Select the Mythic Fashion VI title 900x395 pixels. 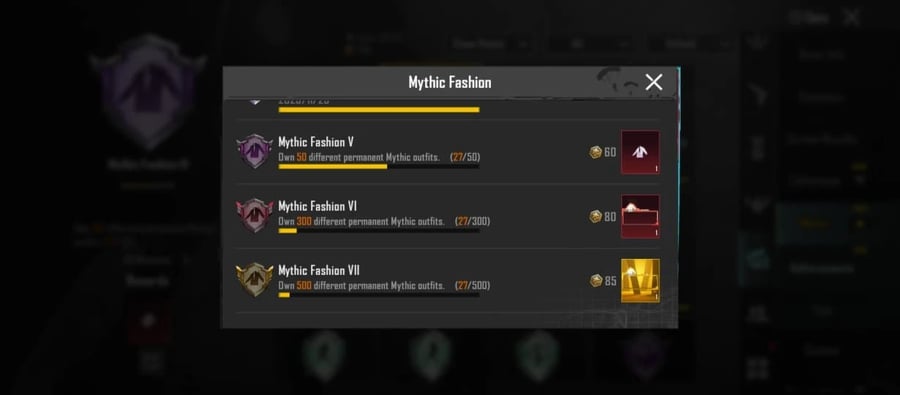317,206
